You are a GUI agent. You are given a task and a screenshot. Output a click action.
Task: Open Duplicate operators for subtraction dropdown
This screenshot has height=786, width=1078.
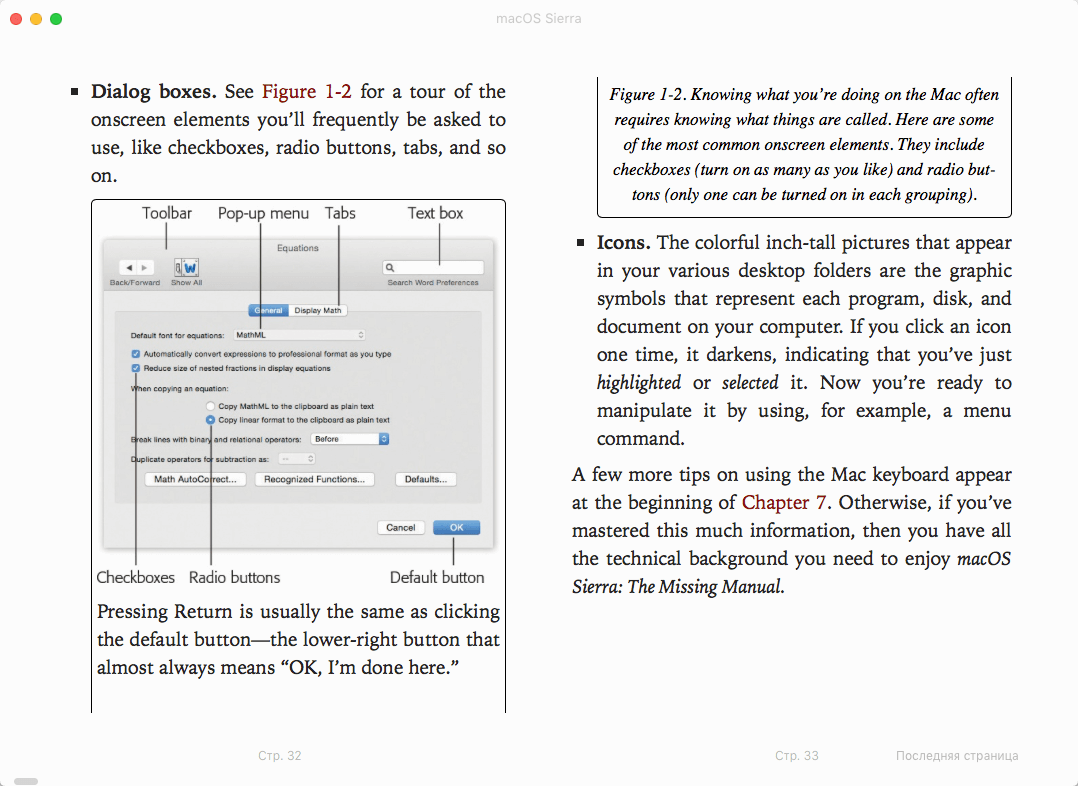pos(297,459)
